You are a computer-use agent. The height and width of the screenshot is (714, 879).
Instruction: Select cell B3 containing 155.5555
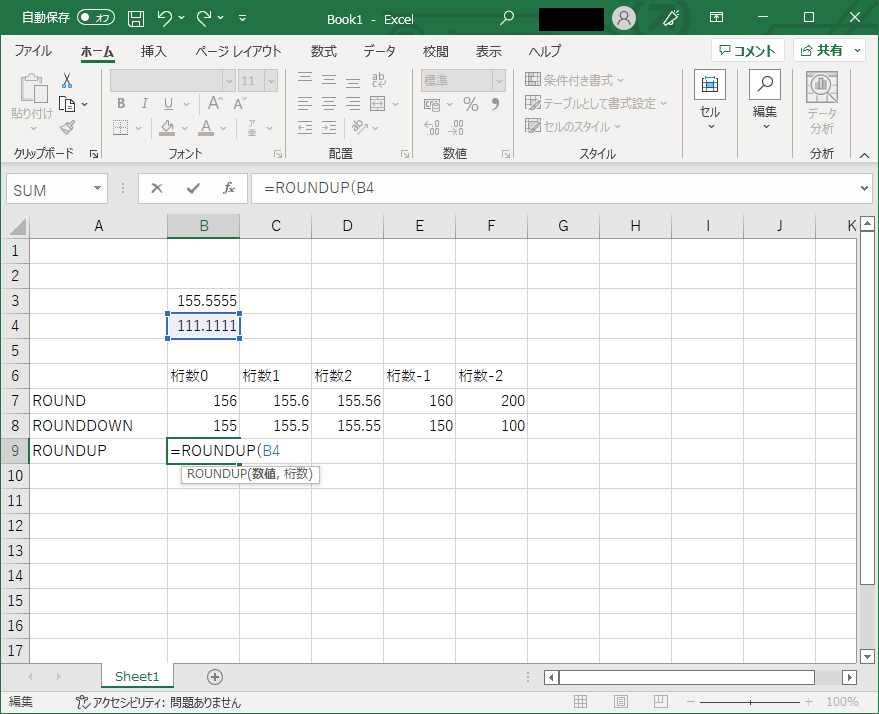[x=203, y=301]
